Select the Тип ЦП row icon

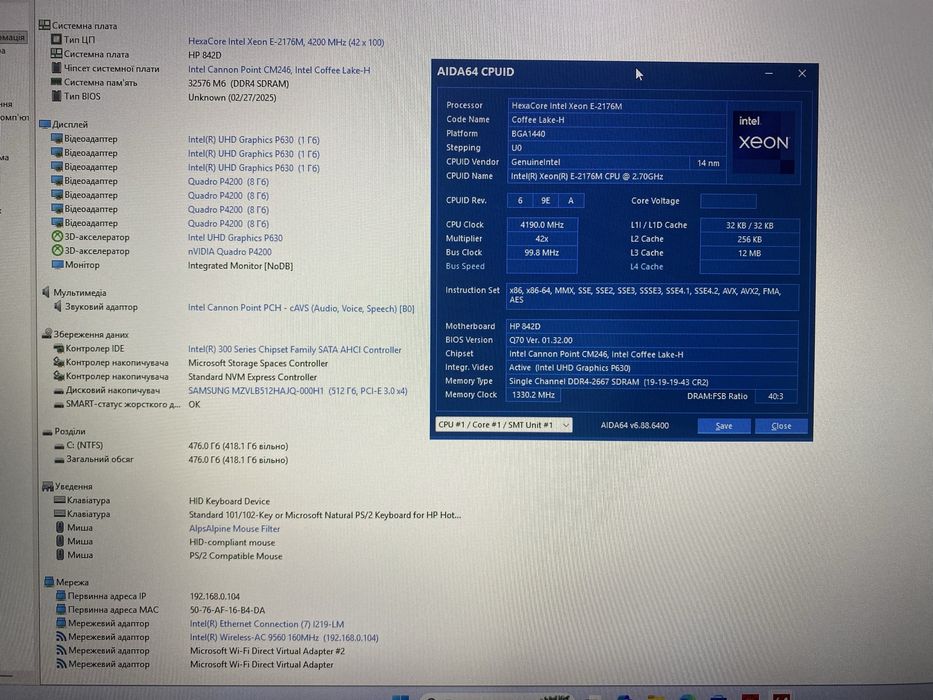tap(56, 39)
